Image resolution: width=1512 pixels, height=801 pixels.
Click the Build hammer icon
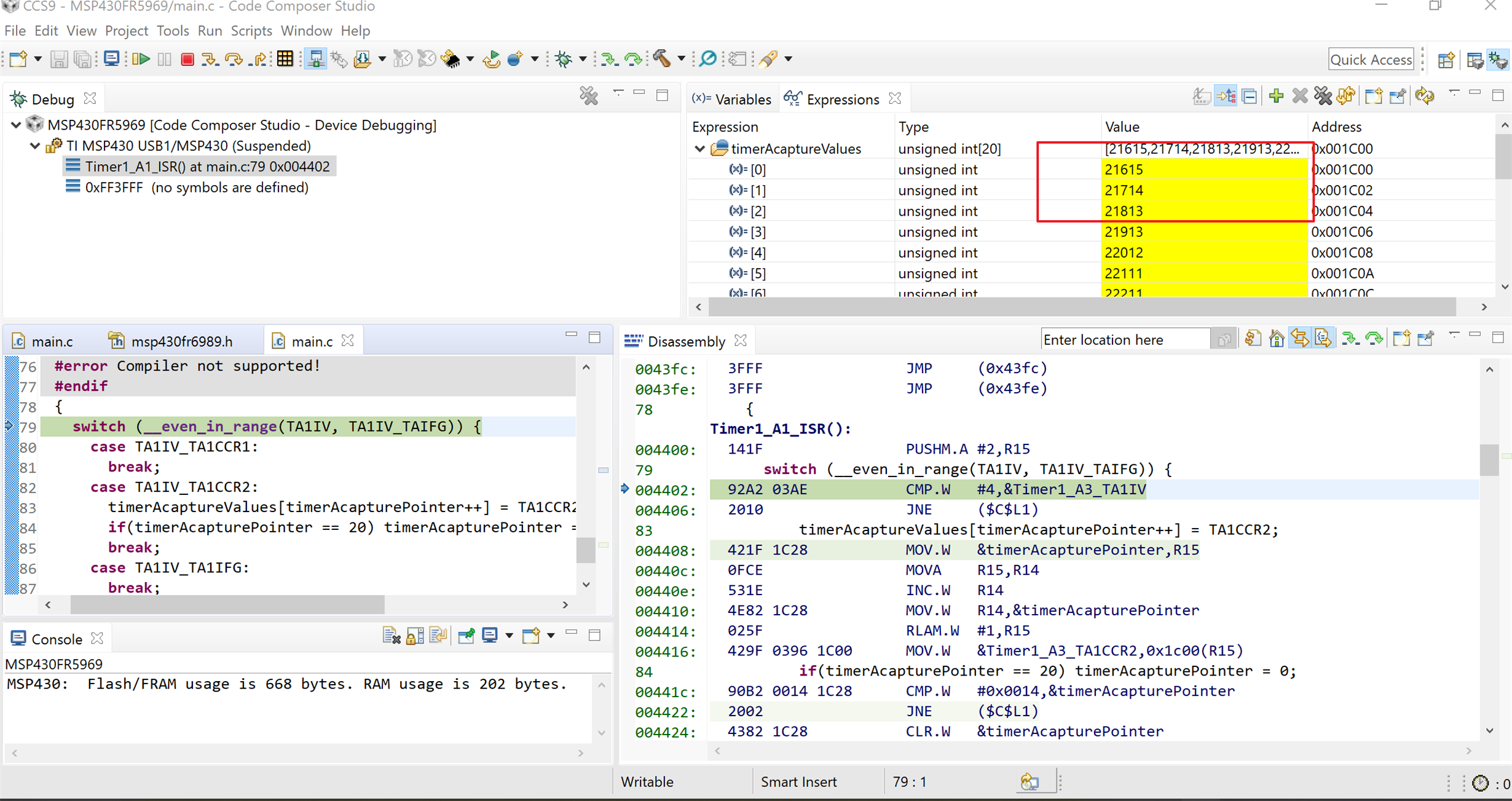(x=661, y=59)
